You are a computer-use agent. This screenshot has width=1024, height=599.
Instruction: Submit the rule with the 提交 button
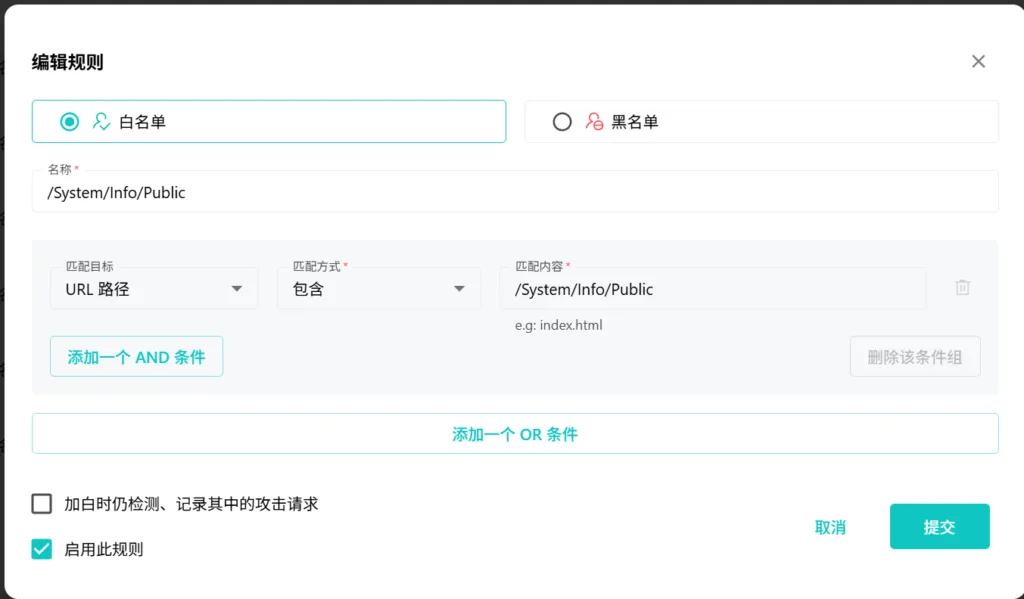coord(939,527)
